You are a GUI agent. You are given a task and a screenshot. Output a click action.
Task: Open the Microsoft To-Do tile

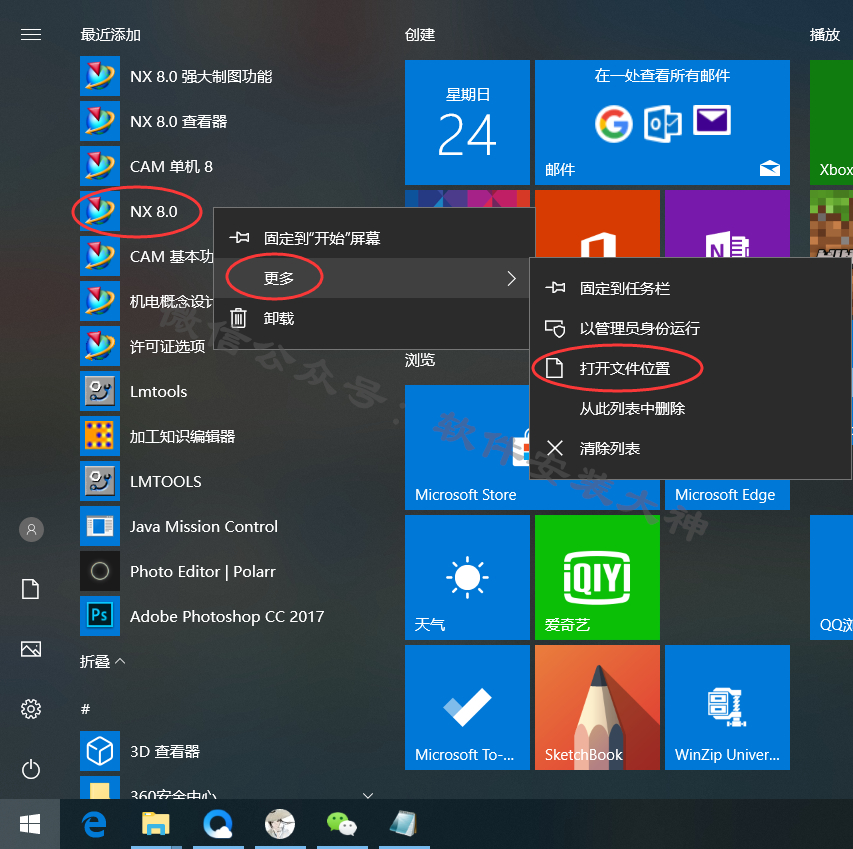pos(467,708)
